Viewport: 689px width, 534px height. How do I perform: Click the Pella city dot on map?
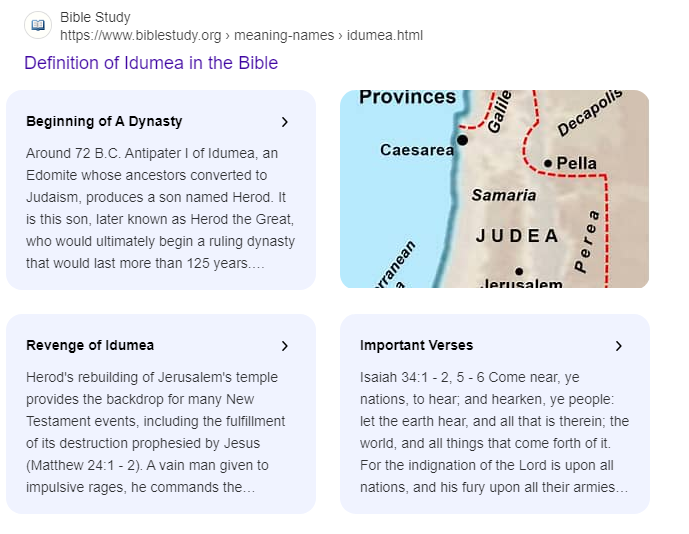pos(548,163)
